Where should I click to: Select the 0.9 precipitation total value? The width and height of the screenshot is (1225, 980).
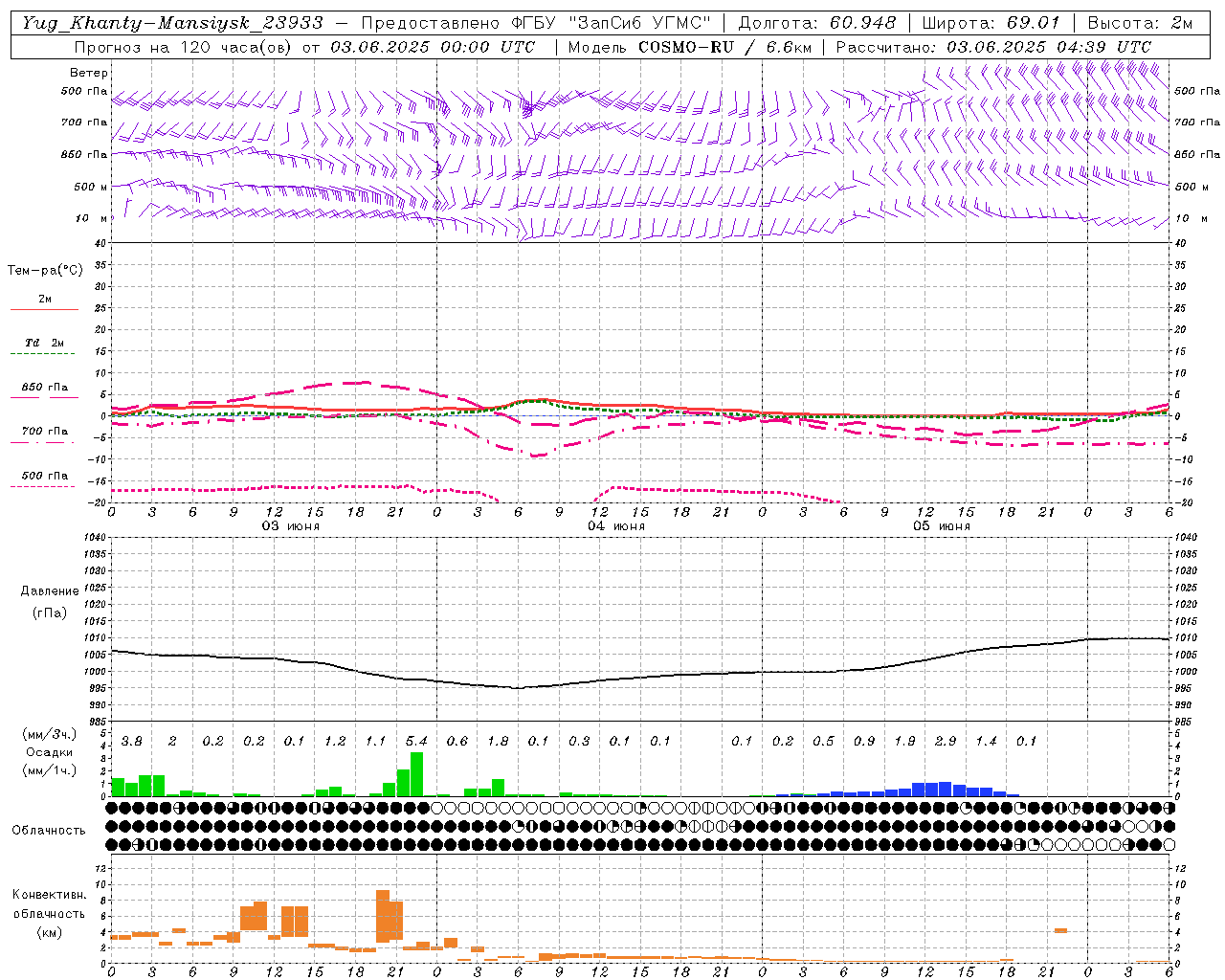(864, 742)
